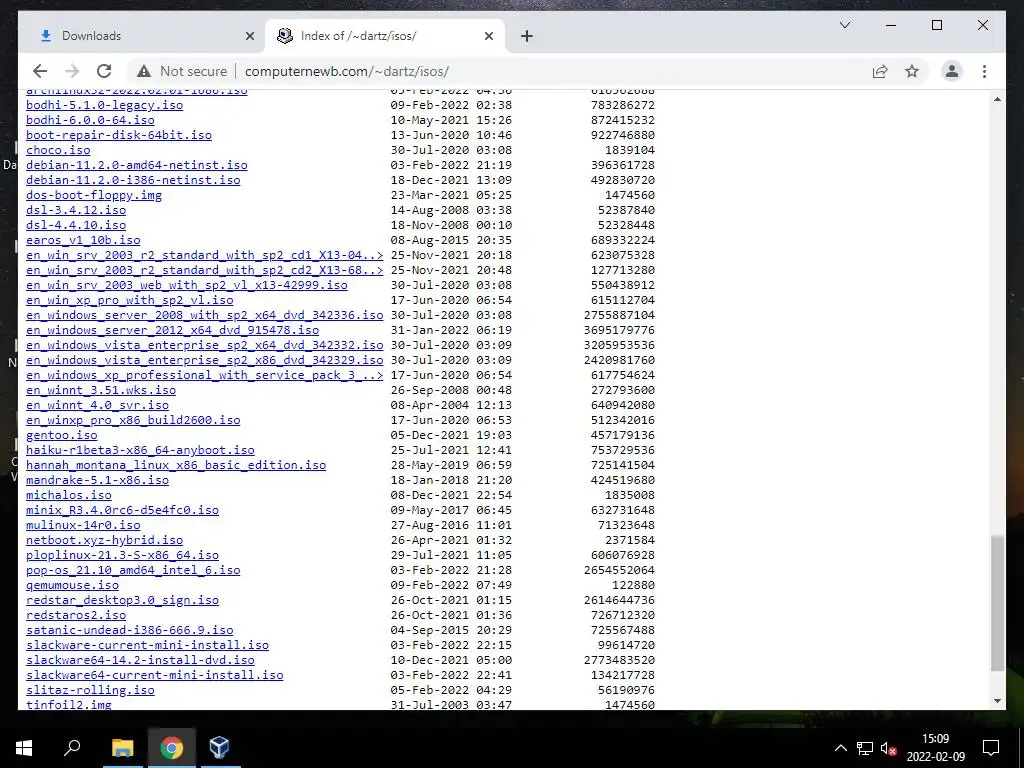Select the Index of /~dartz/isos/ tab
This screenshot has width=1024, height=768.
coord(385,36)
